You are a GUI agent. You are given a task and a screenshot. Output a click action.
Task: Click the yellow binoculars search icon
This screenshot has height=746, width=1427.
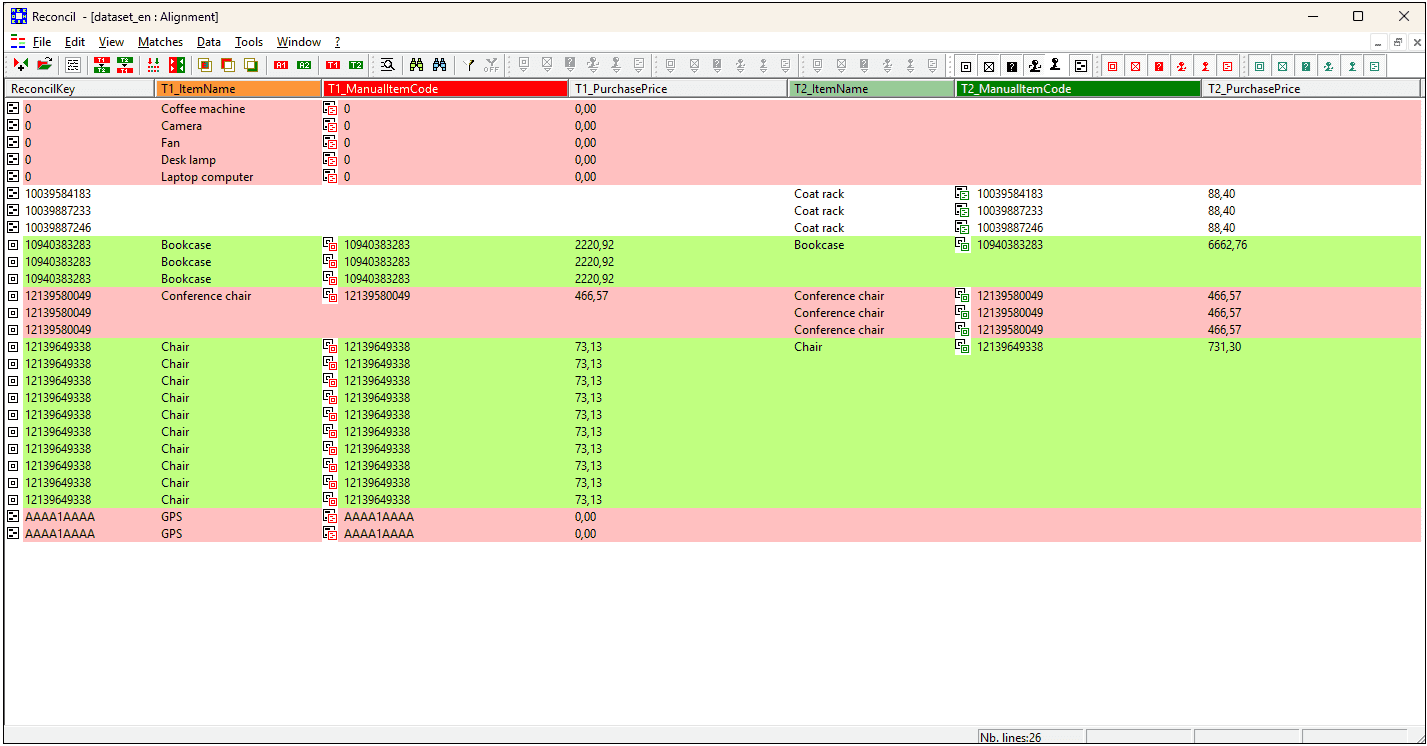[x=417, y=65]
